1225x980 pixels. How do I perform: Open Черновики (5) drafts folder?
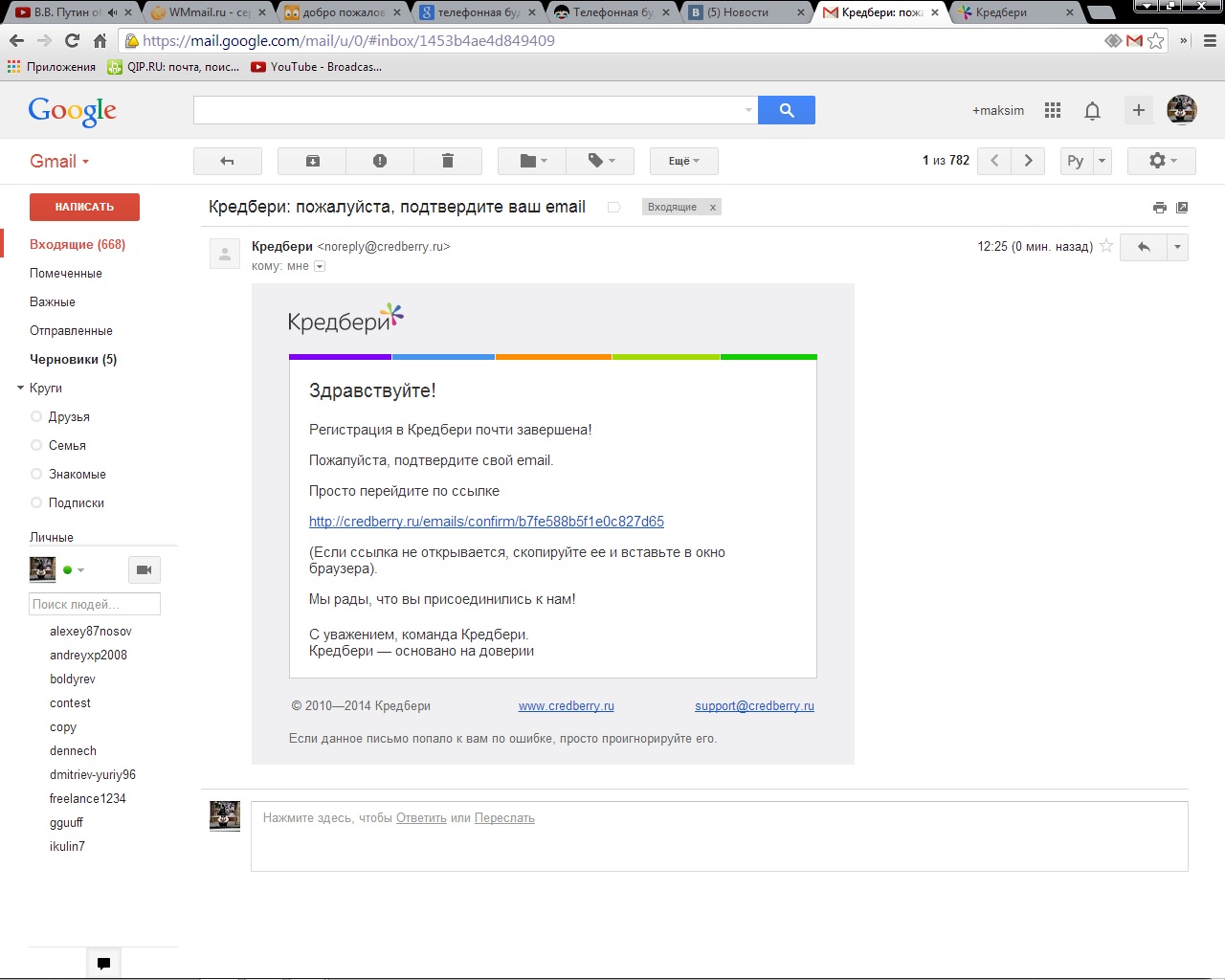pyautogui.click(x=74, y=359)
